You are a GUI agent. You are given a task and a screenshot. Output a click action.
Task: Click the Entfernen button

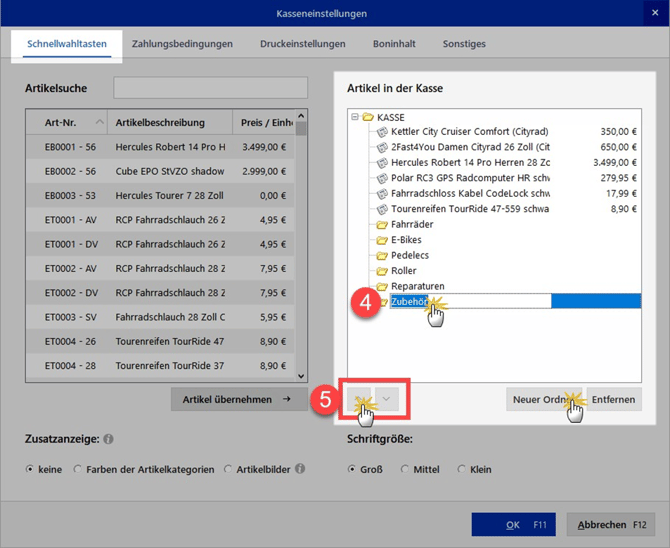click(613, 399)
